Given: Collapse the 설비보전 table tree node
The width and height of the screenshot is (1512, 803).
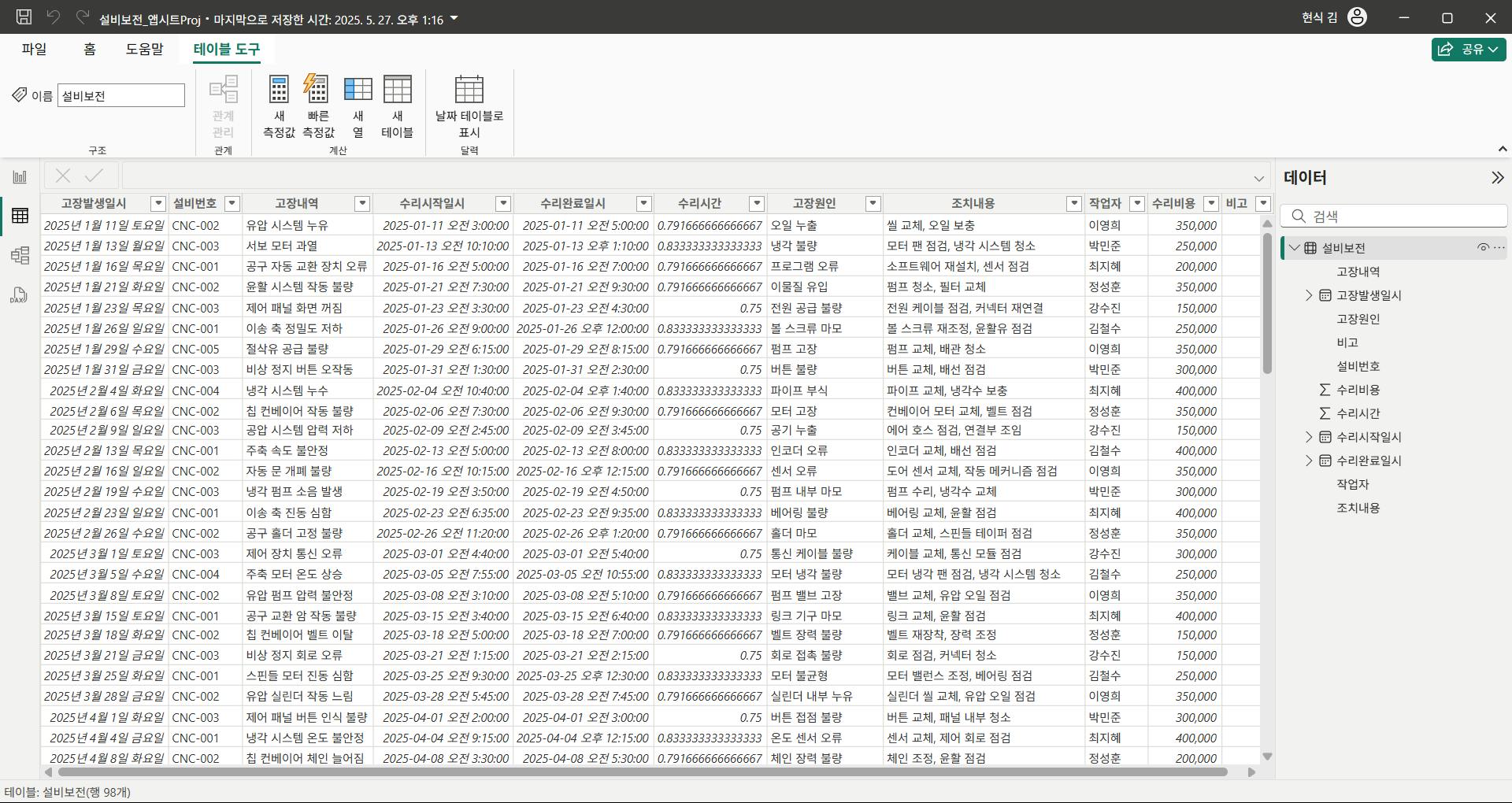Looking at the screenshot, I should (1294, 248).
